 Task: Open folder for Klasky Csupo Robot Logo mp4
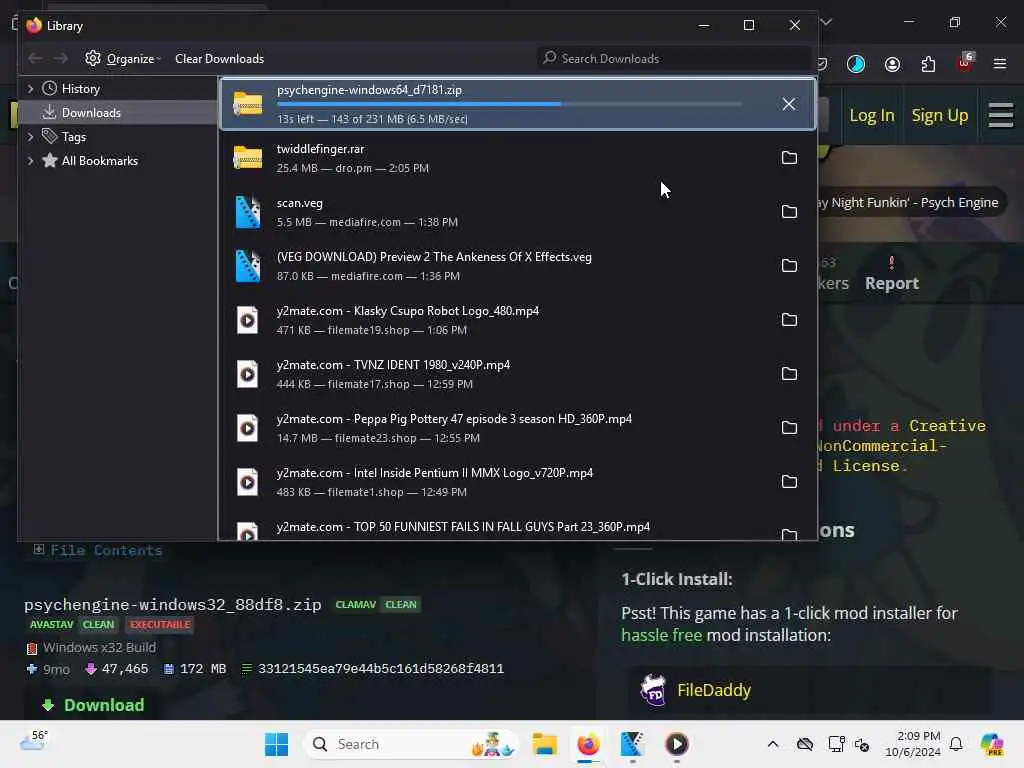point(789,319)
